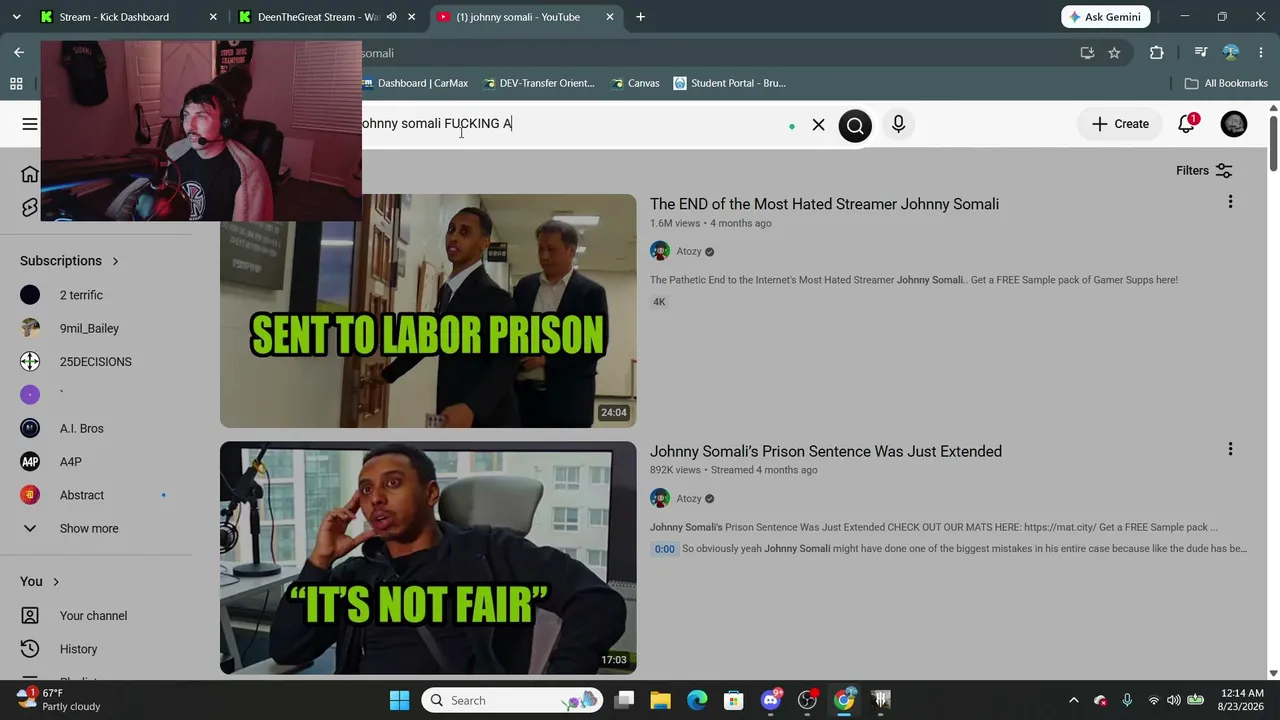
Task: Open the Chrome extensions puzzle icon
Action: tap(1157, 53)
